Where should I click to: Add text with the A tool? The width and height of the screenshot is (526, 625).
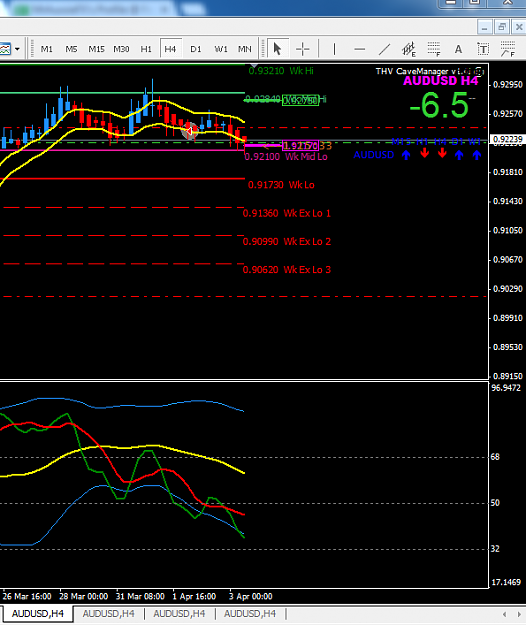click(x=459, y=49)
